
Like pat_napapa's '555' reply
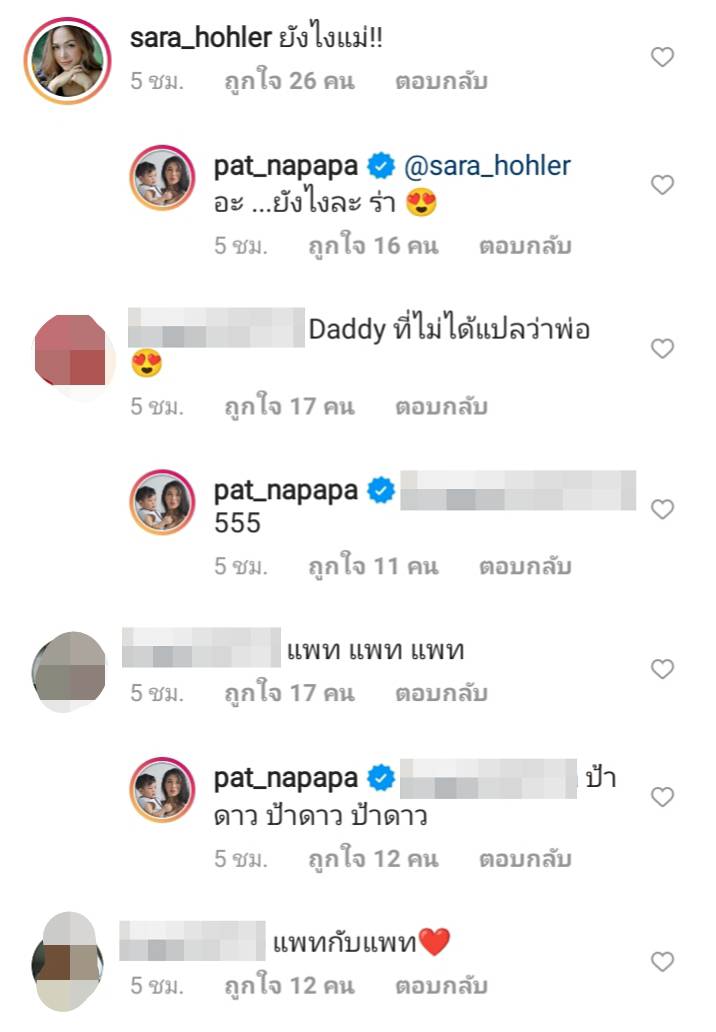point(662,509)
